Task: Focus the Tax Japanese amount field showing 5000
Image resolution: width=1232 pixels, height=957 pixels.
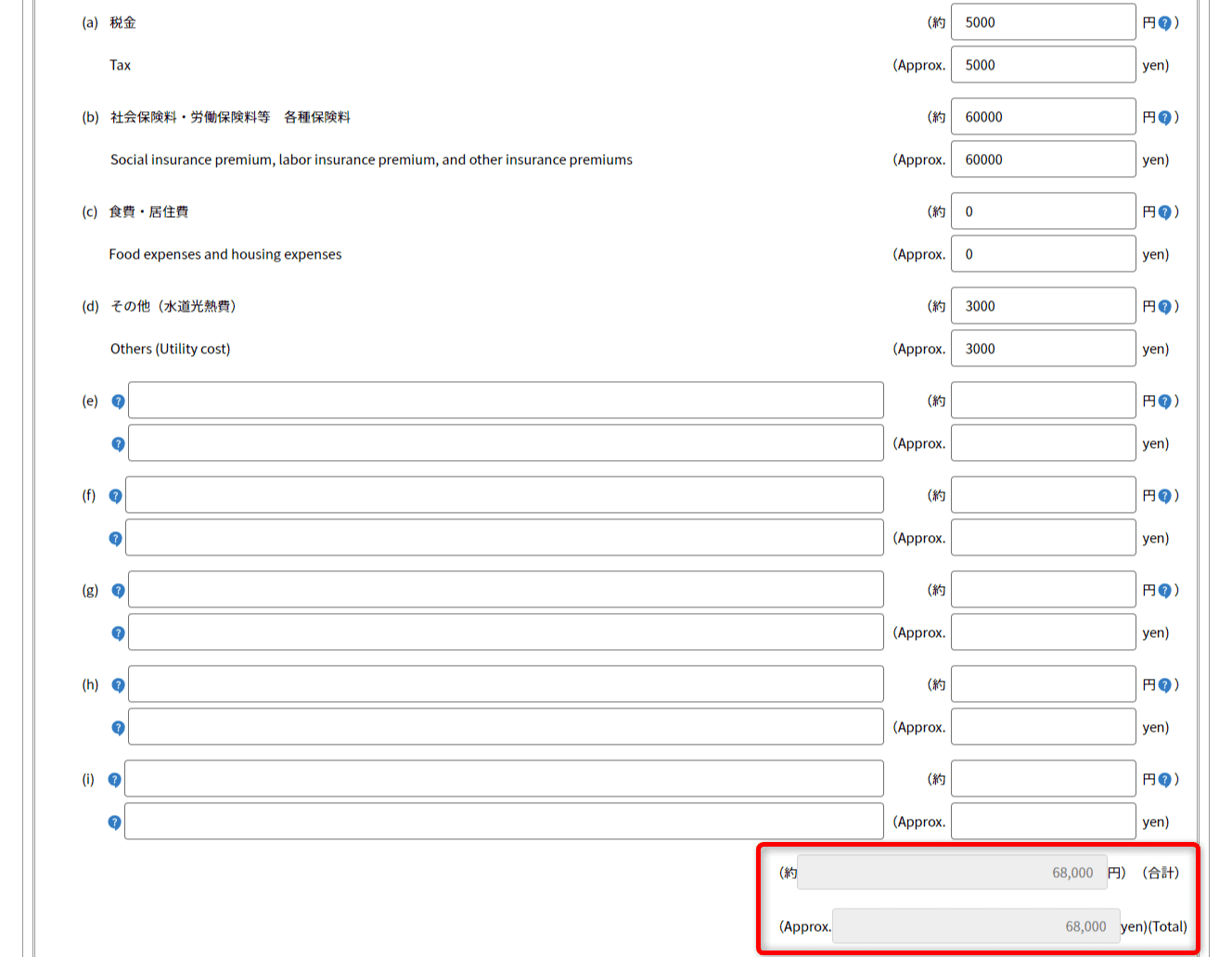Action: click(x=1043, y=22)
